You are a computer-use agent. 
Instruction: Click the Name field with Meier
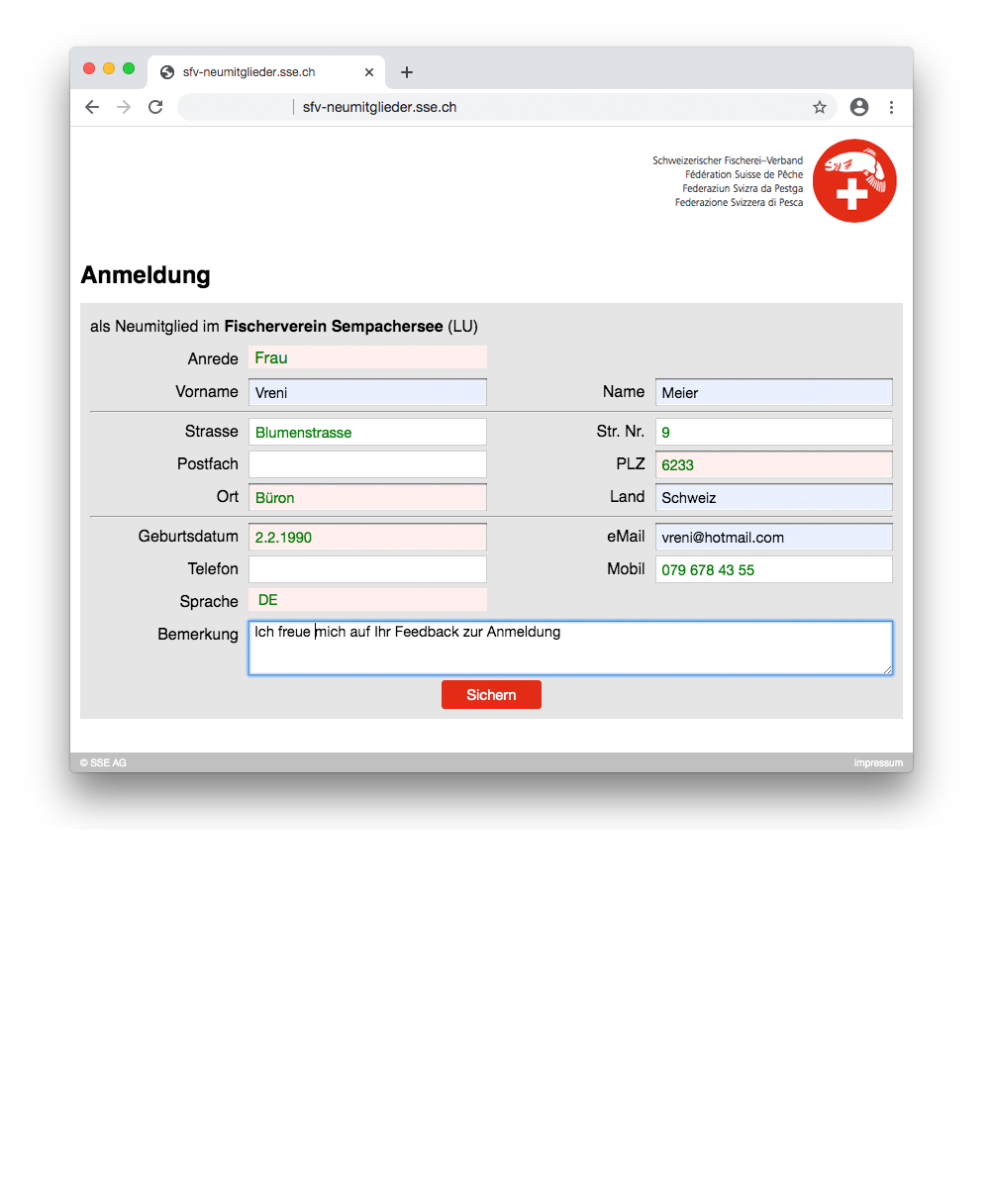coord(773,392)
